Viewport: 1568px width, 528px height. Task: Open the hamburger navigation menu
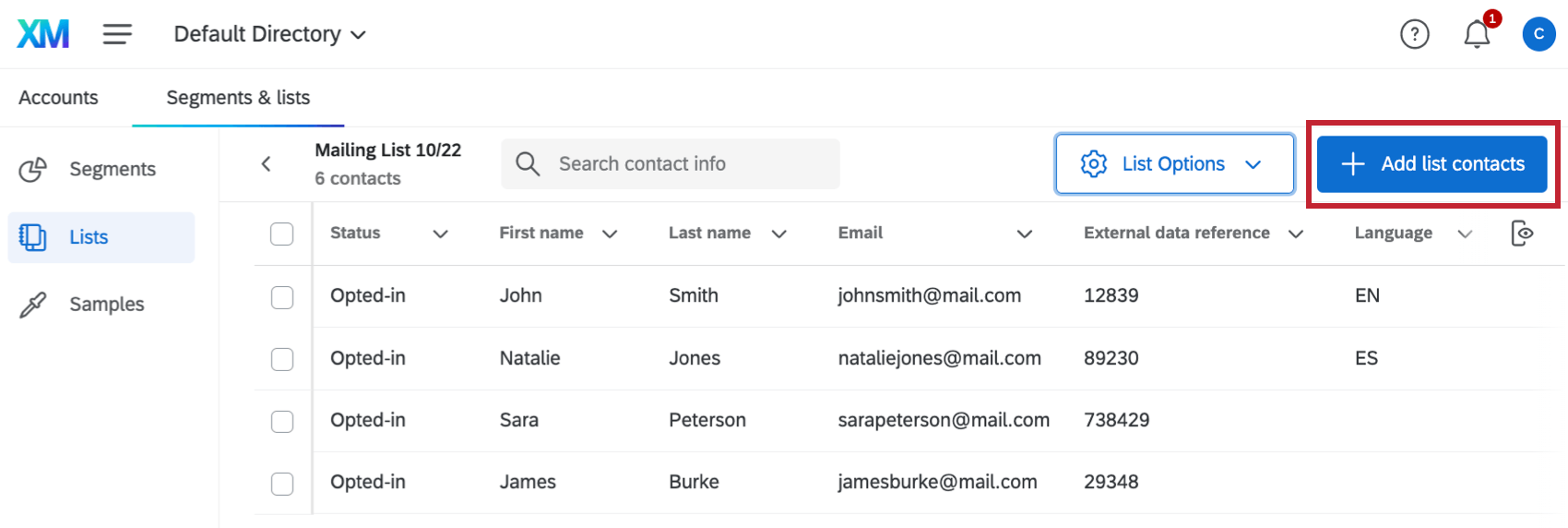pos(117,34)
